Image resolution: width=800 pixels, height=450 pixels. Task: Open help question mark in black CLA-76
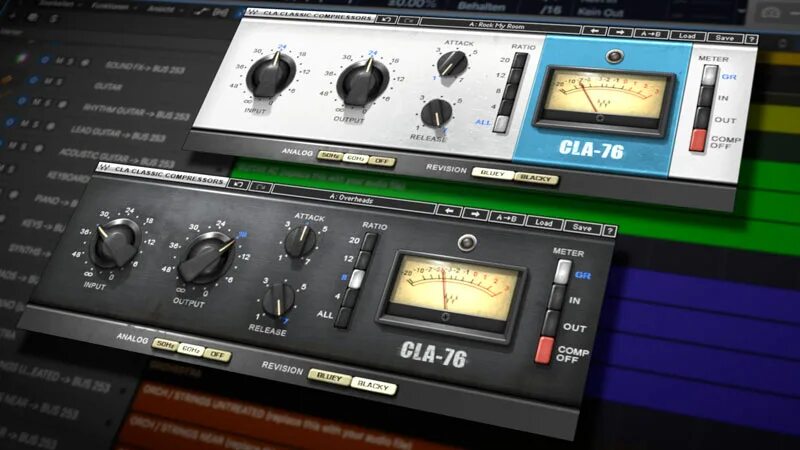click(x=609, y=231)
